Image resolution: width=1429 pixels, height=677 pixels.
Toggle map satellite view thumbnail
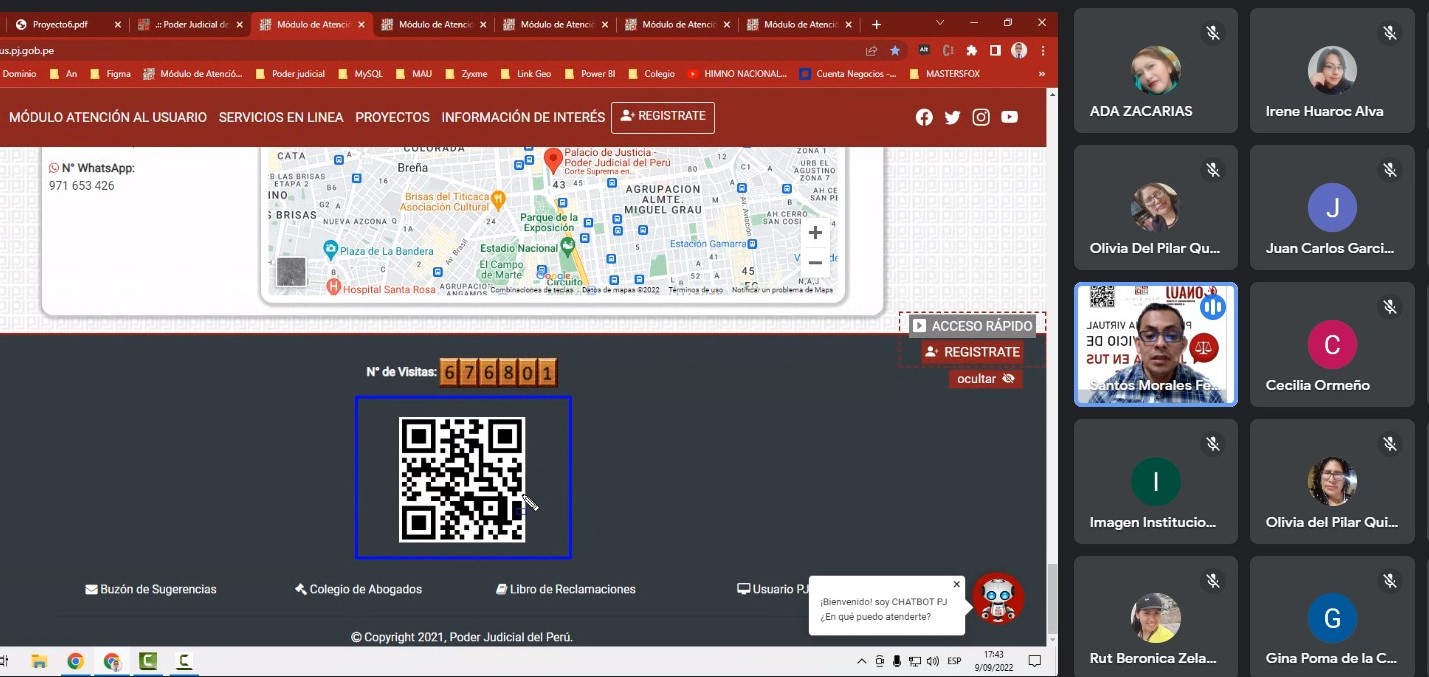[x=291, y=272]
